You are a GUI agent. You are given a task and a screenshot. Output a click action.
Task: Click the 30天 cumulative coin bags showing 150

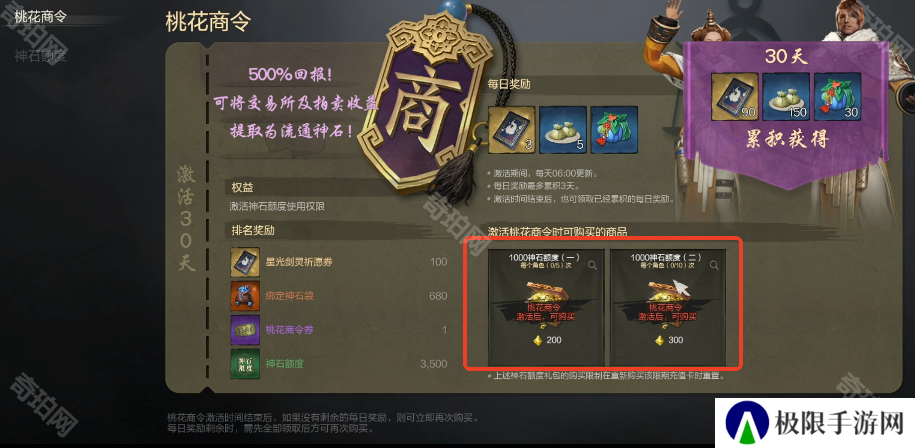click(x=786, y=96)
